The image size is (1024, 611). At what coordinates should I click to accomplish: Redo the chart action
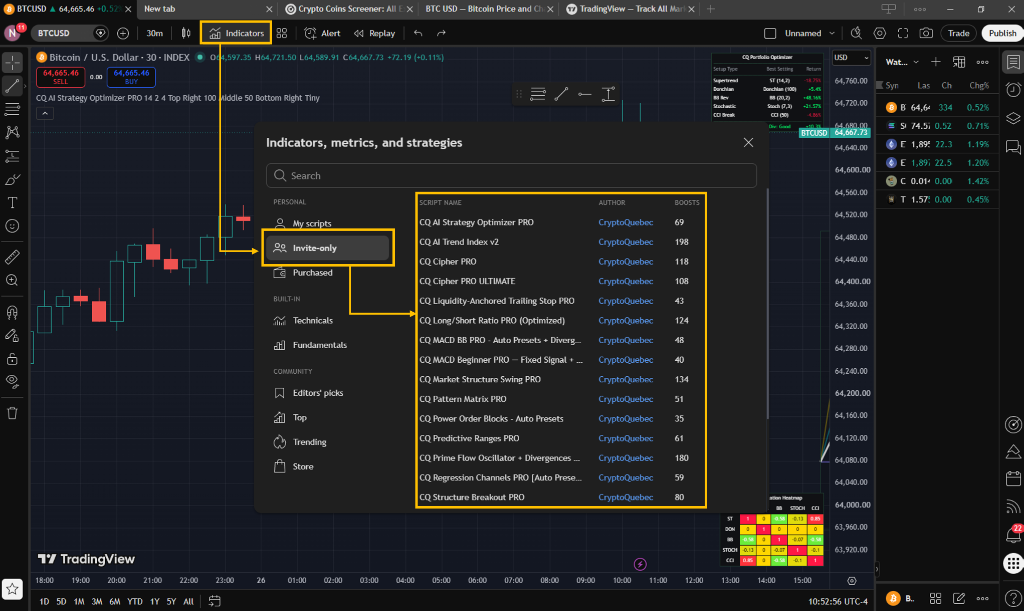click(441, 33)
